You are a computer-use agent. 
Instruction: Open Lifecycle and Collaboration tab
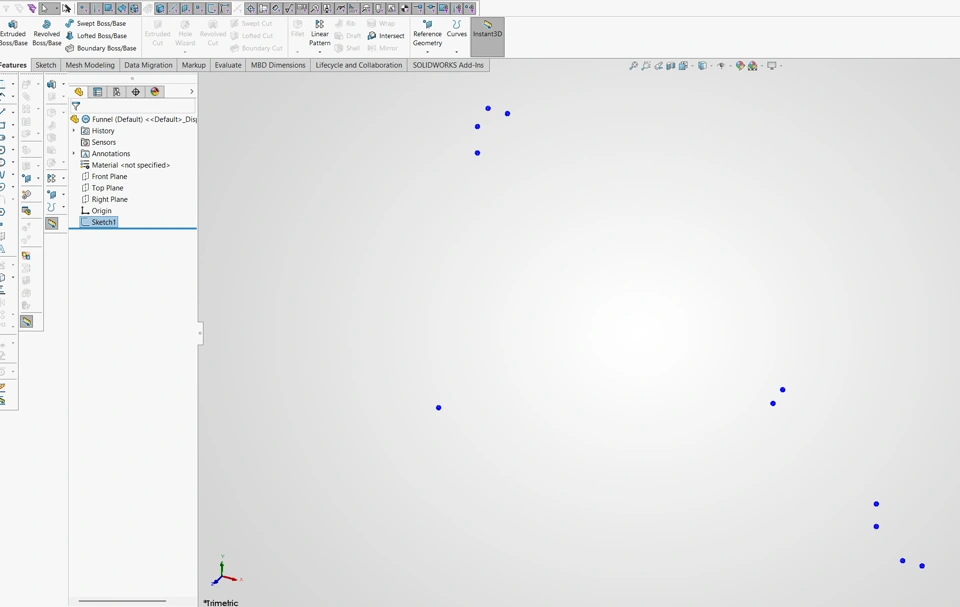point(359,65)
